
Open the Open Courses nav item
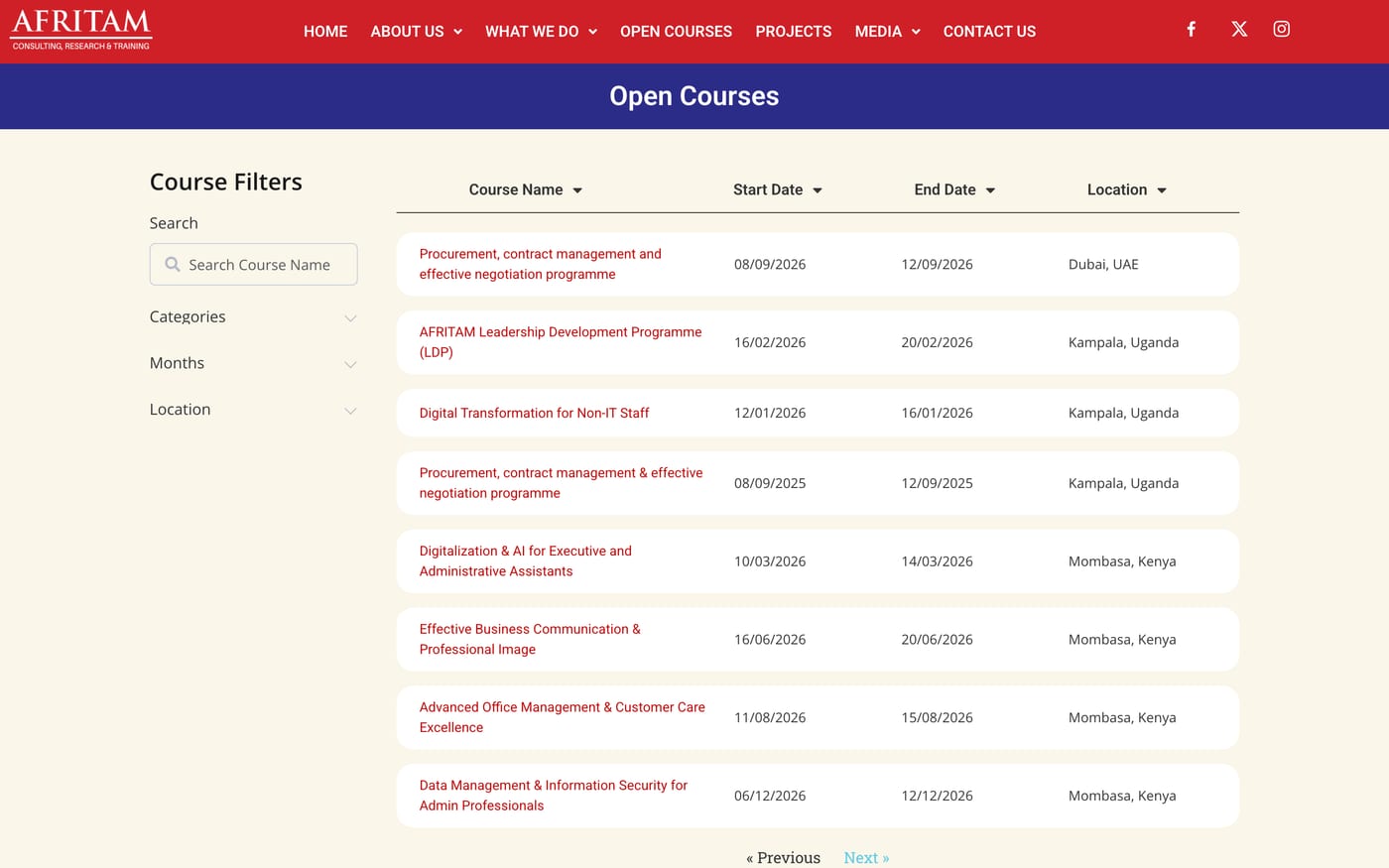[676, 32]
